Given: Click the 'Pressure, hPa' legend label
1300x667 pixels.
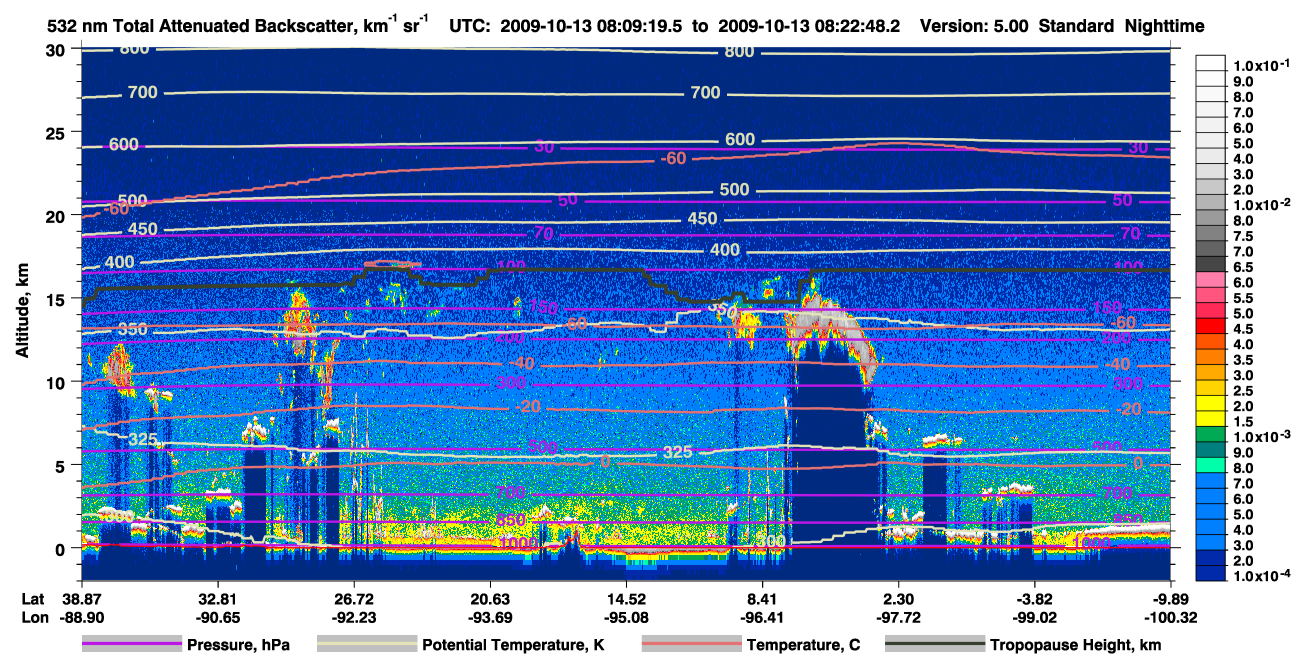Looking at the screenshot, I should click(x=239, y=646).
